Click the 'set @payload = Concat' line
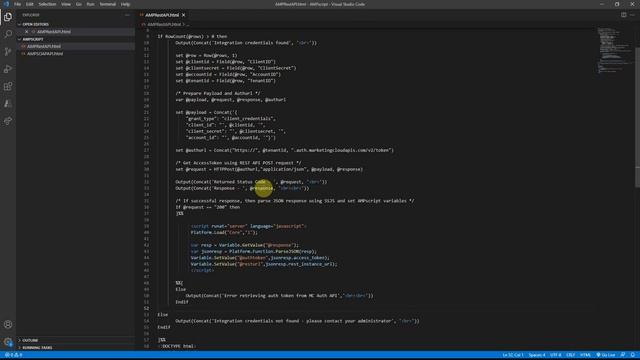Viewport: 640px width, 360px height. pyautogui.click(x=206, y=112)
